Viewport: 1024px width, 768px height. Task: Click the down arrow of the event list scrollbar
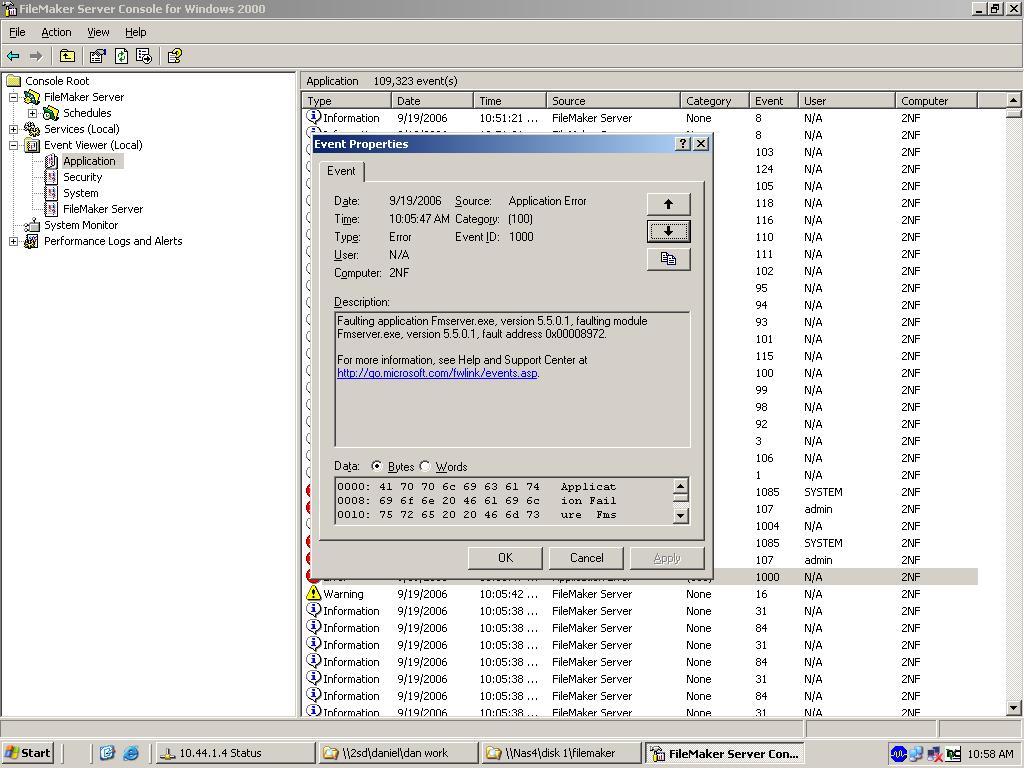[x=1014, y=707]
